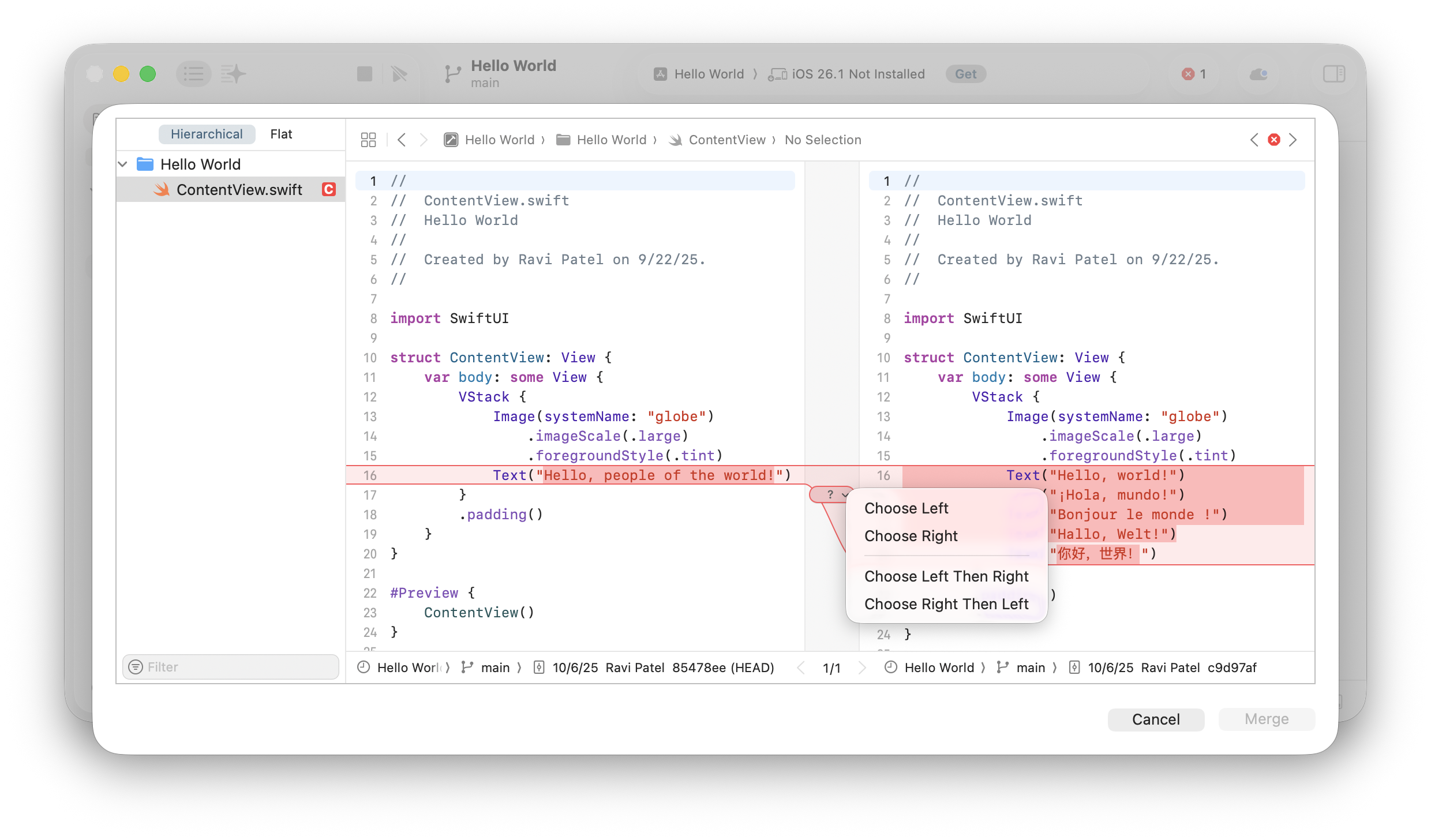Click Cancel button
Image resolution: width=1431 pixels, height=840 pixels.
pyautogui.click(x=1156, y=719)
